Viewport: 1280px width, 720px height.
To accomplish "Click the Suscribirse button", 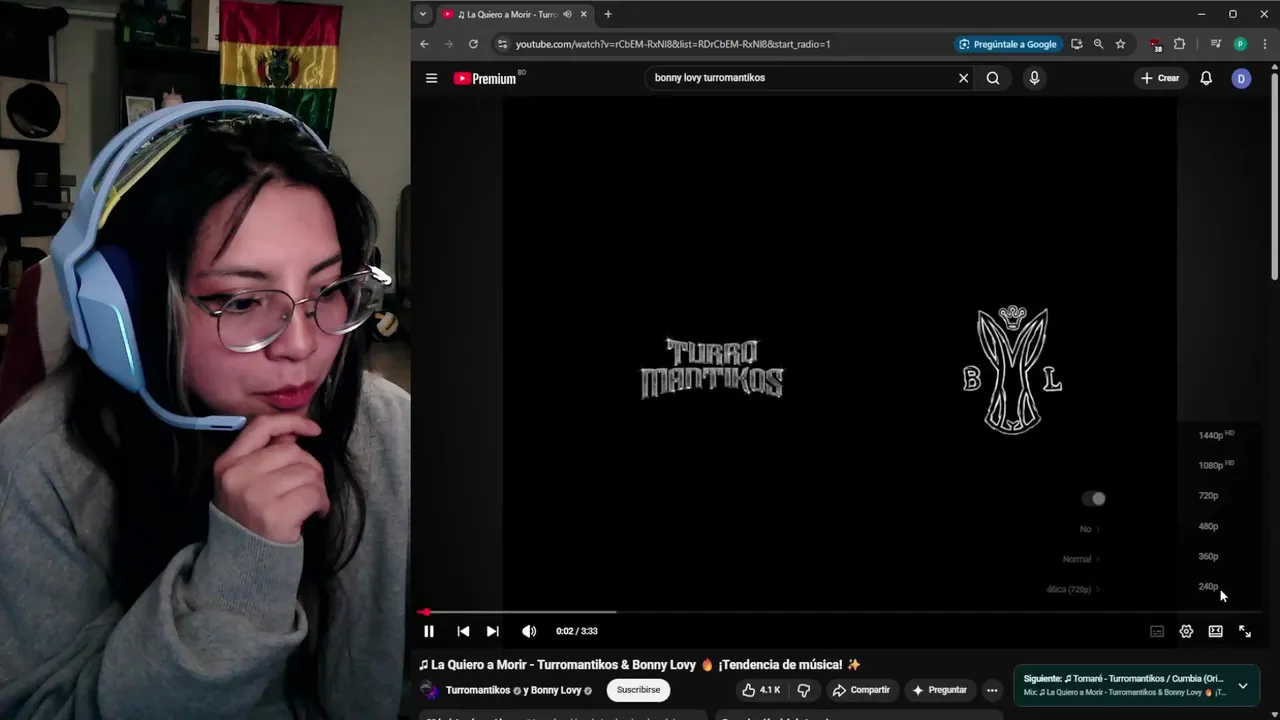I will coord(638,690).
